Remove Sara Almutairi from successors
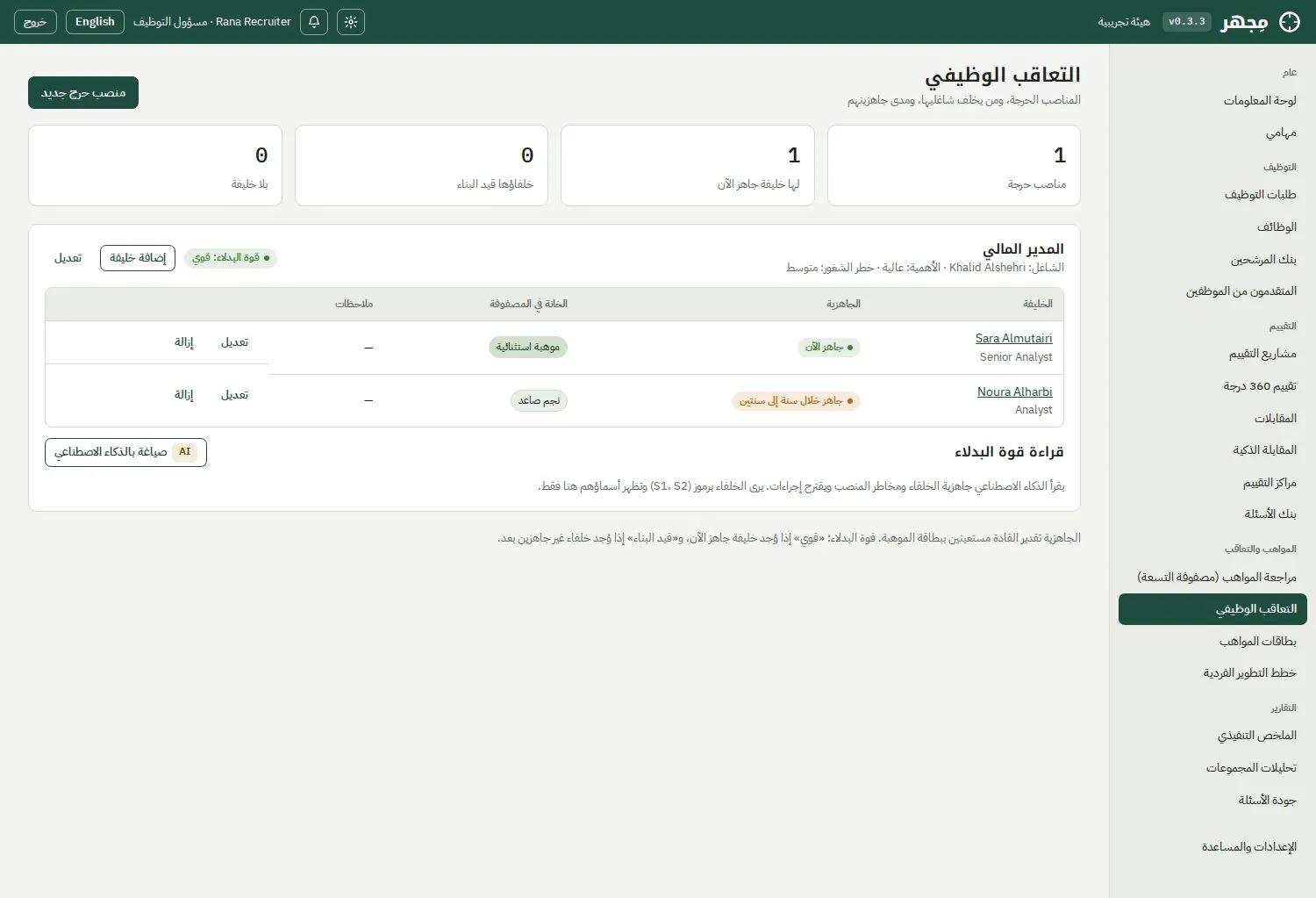Image resolution: width=1316 pixels, height=898 pixels. [x=183, y=342]
